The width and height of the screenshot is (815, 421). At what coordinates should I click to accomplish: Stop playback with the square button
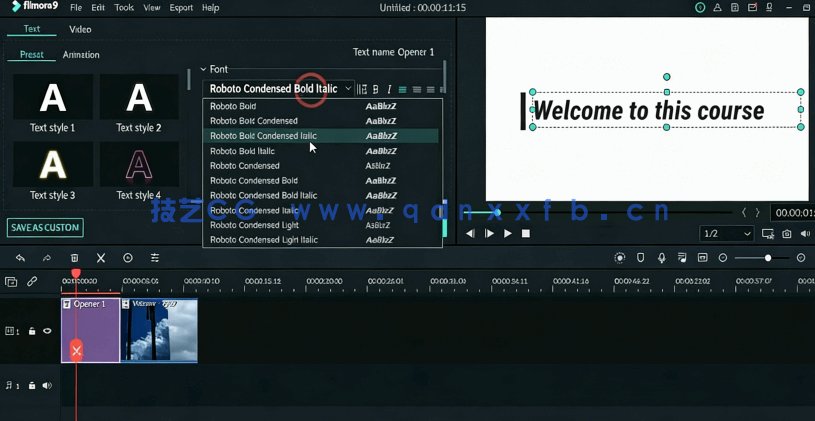click(x=526, y=234)
